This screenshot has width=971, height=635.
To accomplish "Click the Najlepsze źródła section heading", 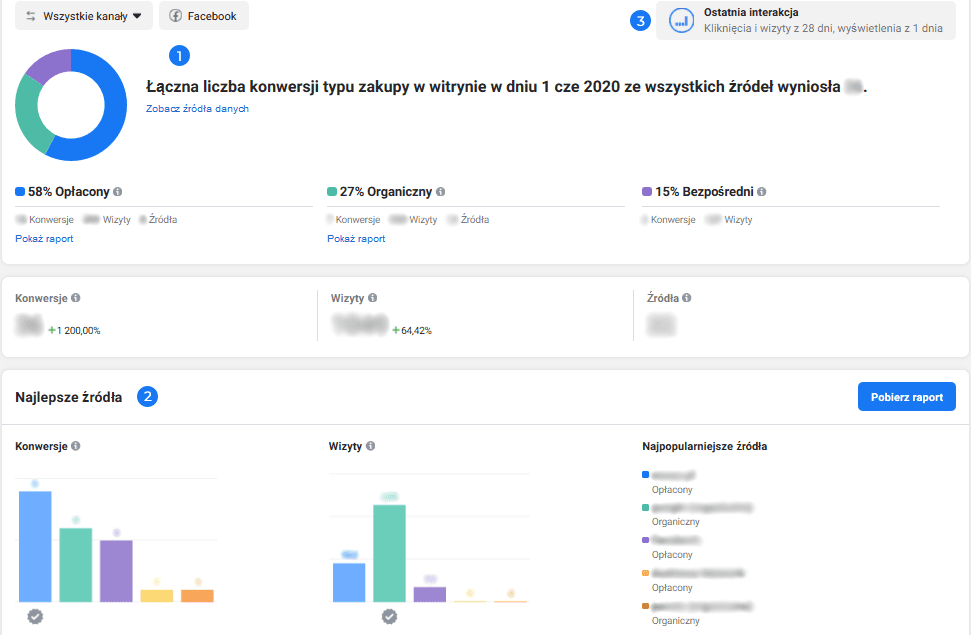I will pos(69,397).
